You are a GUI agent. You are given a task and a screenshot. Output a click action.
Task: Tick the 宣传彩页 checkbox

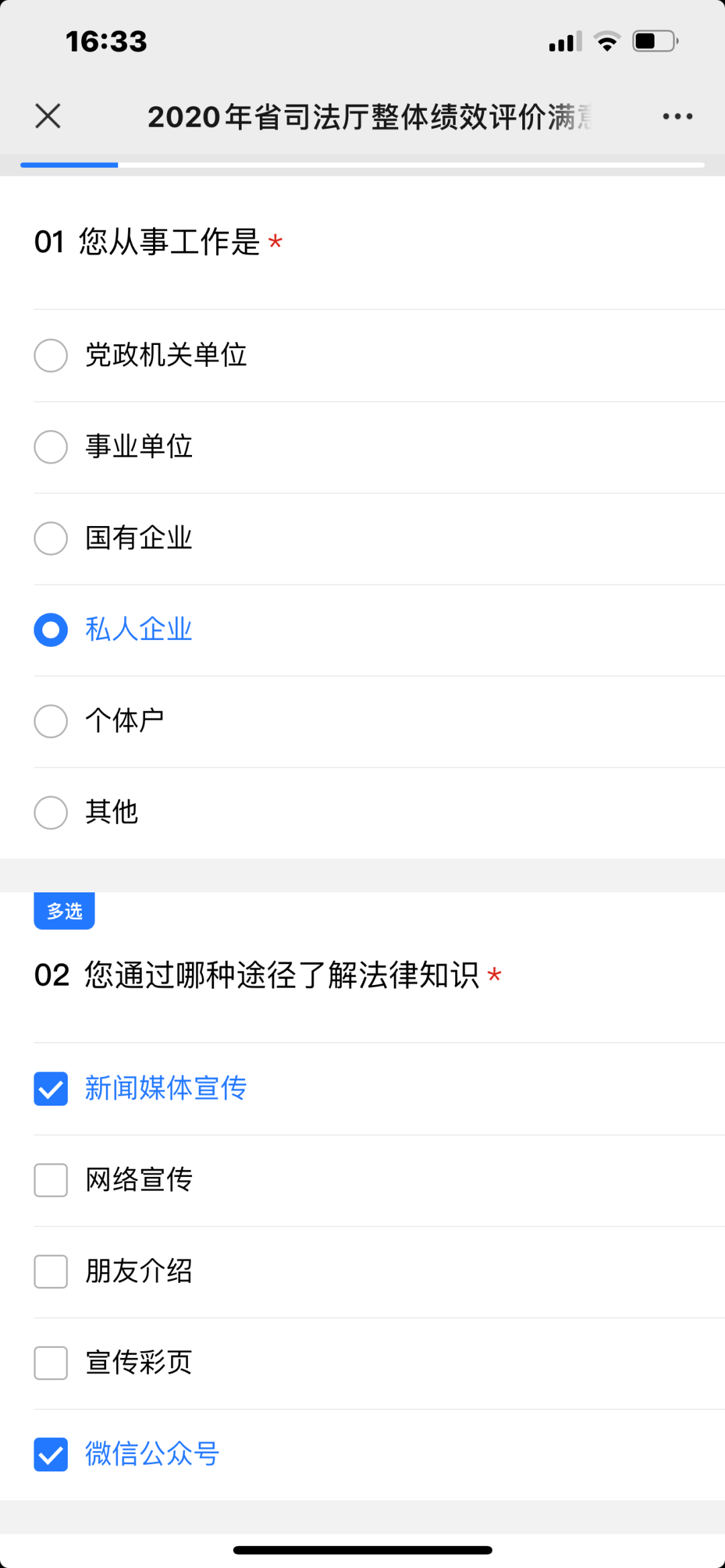(x=51, y=1363)
